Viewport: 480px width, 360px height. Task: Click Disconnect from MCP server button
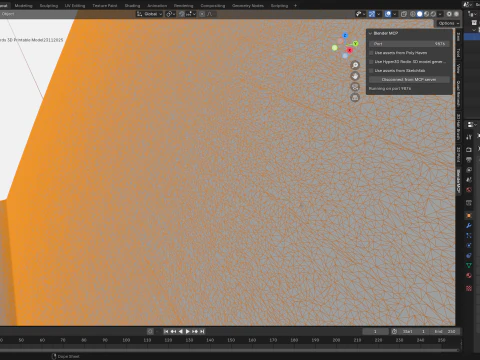click(409, 80)
